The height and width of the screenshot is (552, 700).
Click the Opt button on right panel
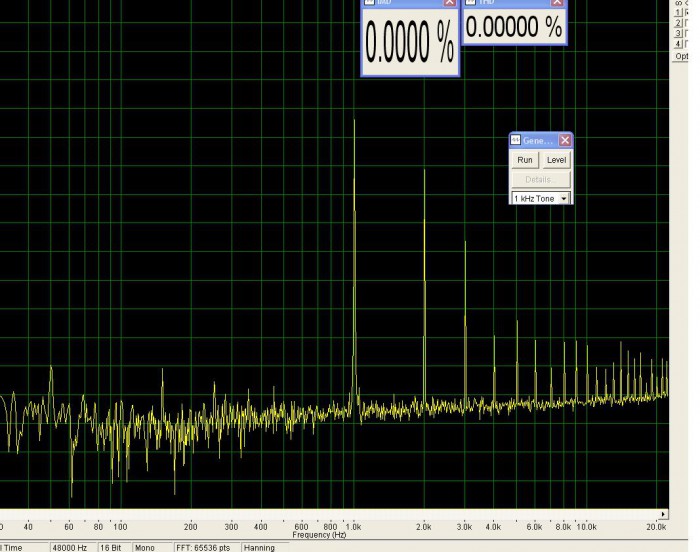coord(681,56)
